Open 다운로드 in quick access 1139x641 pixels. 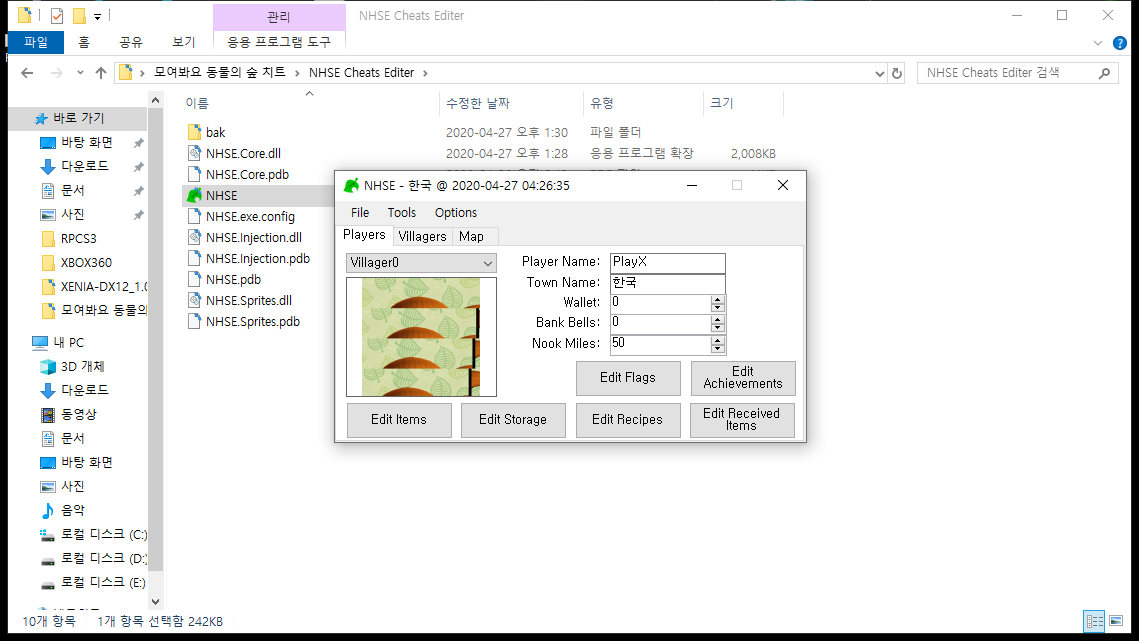click(84, 166)
